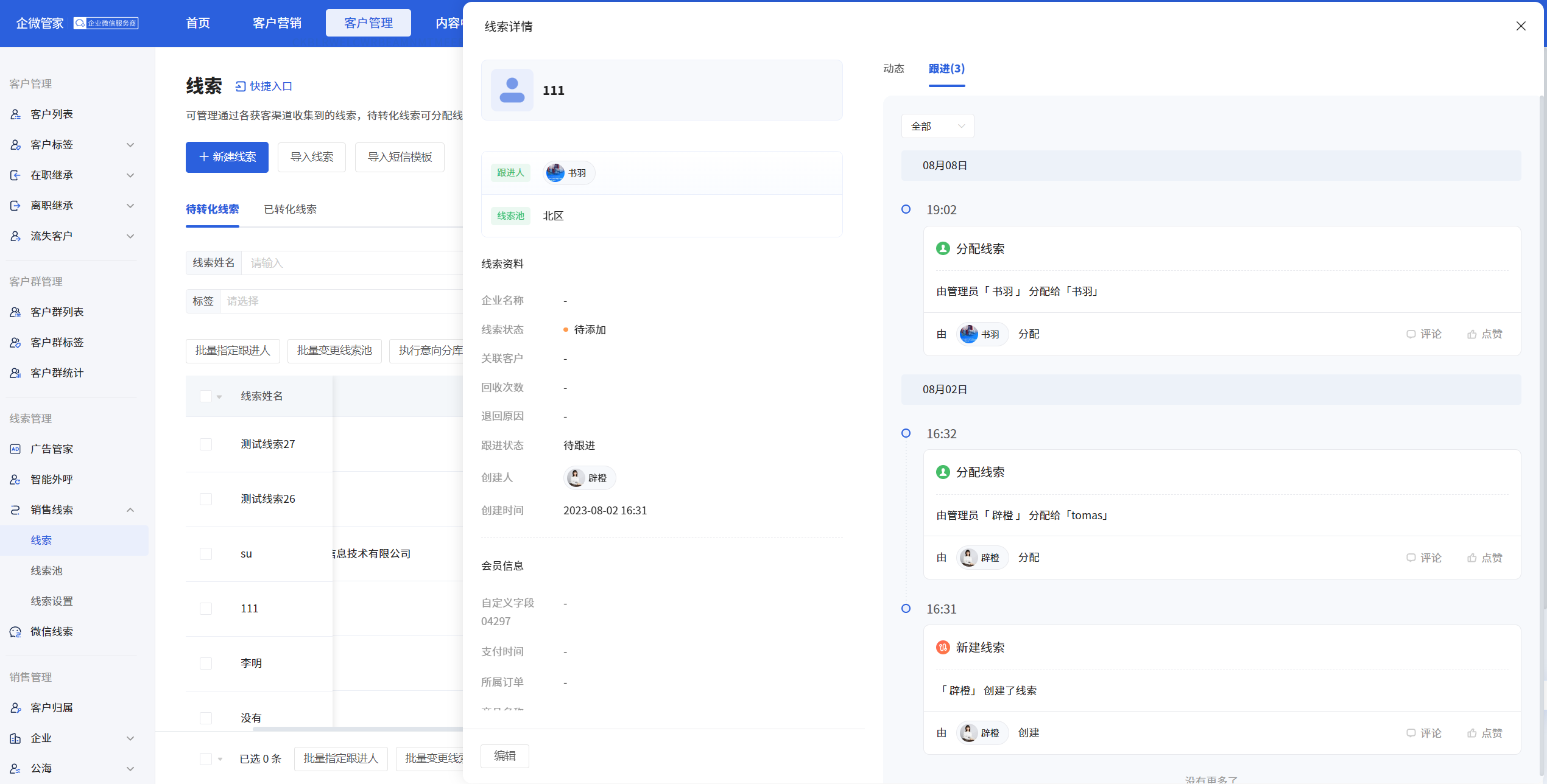The width and height of the screenshot is (1547, 784).
Task: Open header checkbox selection dropdown arrow
Action: [x=219, y=397]
